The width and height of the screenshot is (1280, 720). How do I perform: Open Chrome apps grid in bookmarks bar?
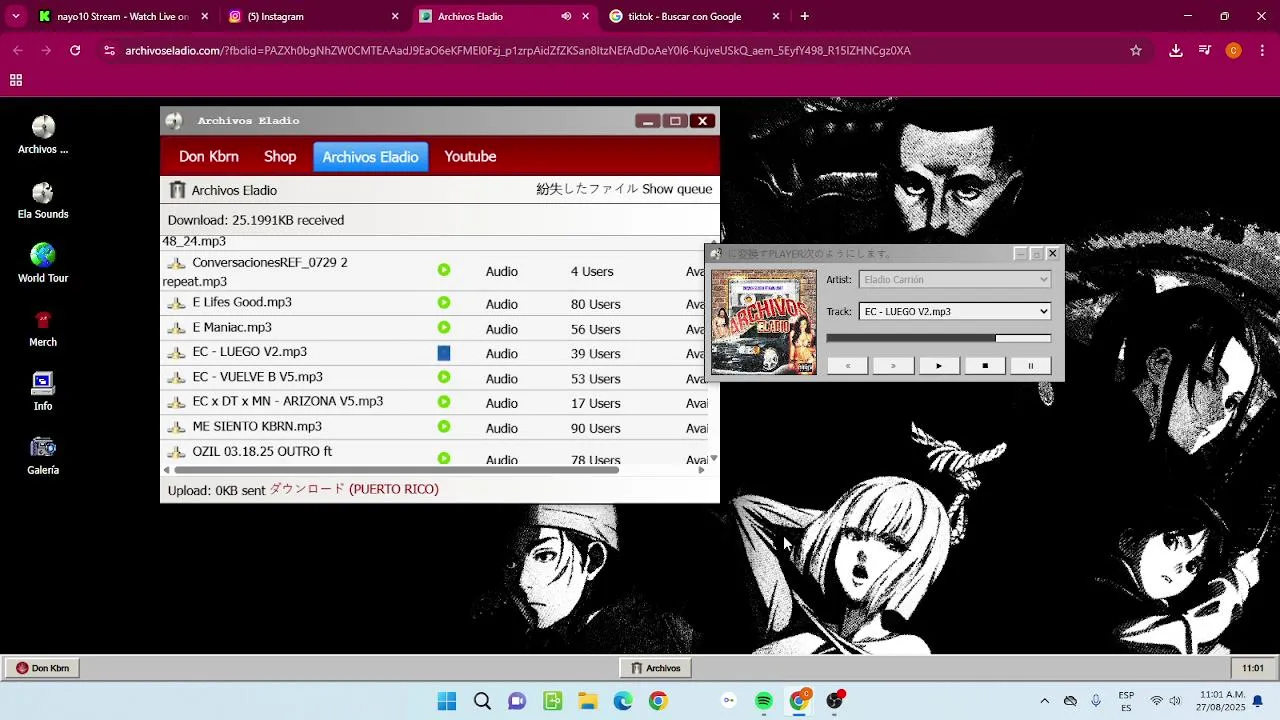[16, 80]
